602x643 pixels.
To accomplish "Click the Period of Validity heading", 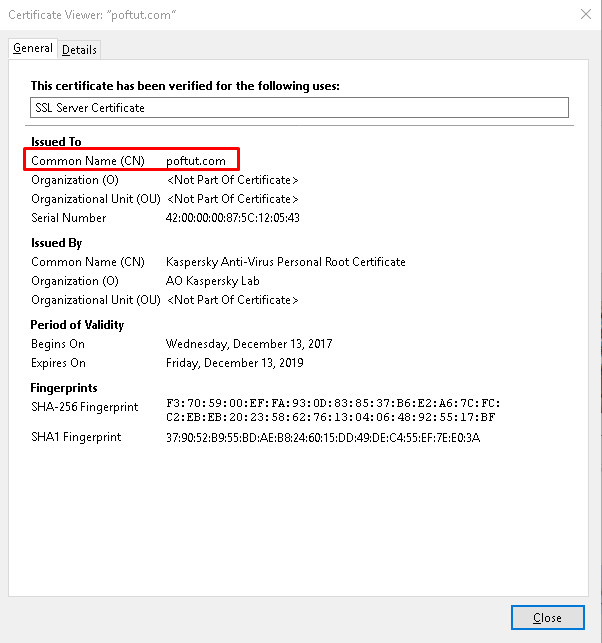I will point(77,325).
